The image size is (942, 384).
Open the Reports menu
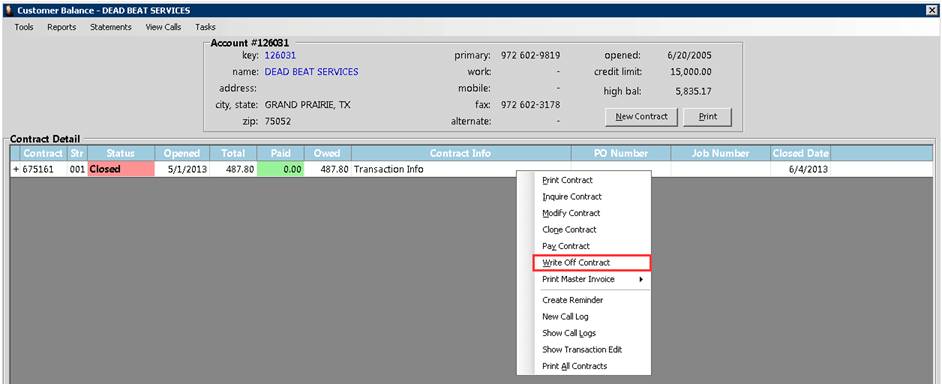[62, 27]
